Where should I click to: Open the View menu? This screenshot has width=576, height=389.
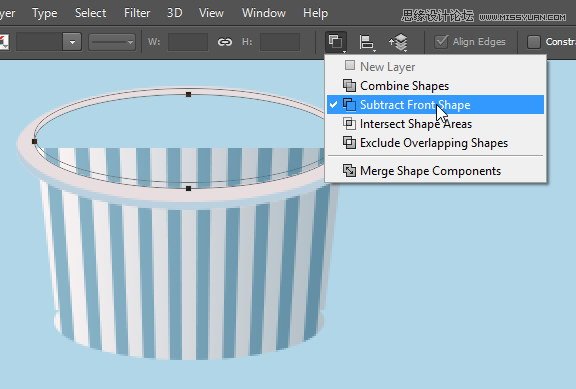(211, 13)
